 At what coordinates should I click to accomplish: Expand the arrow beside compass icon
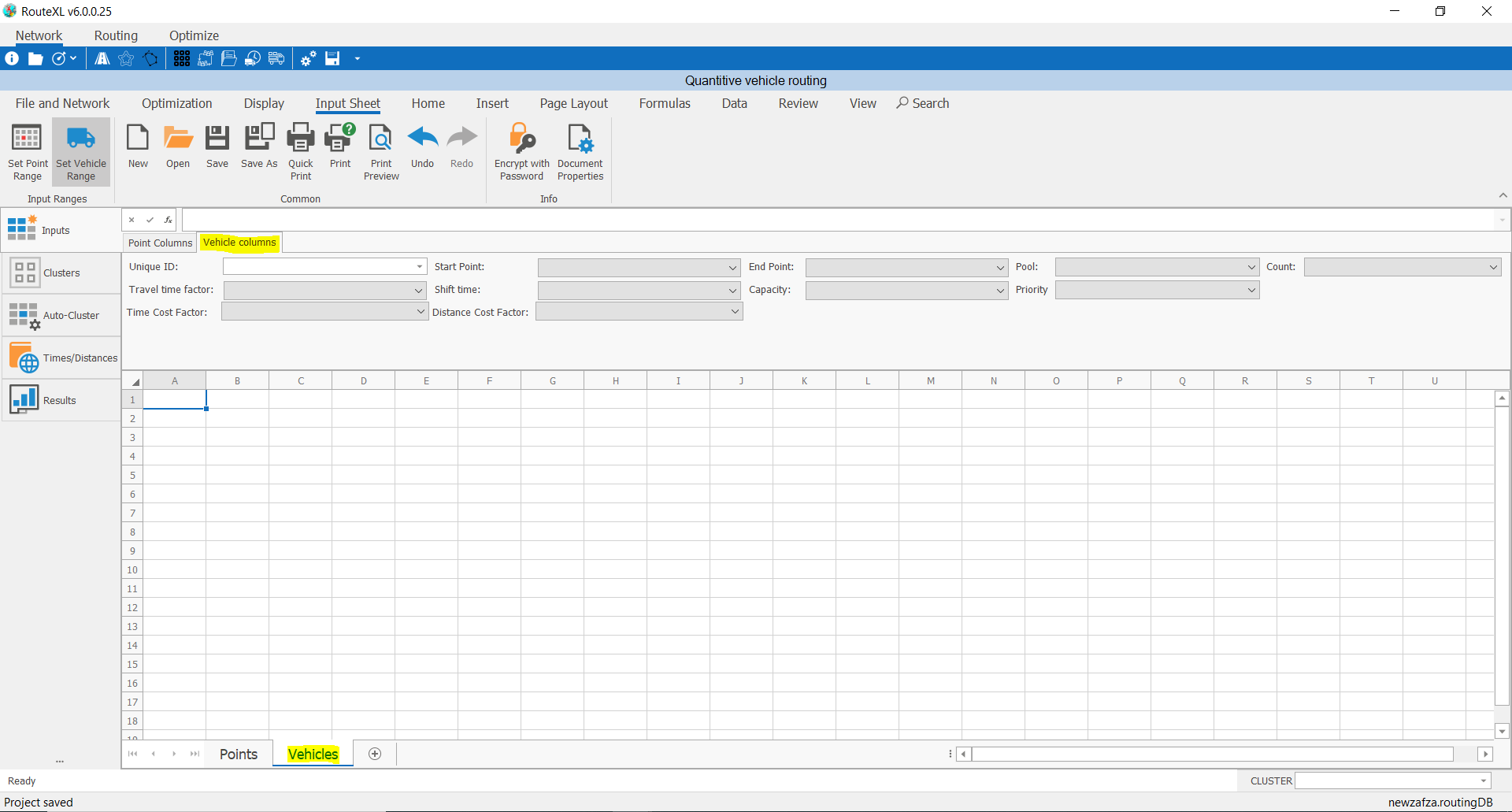click(x=73, y=58)
